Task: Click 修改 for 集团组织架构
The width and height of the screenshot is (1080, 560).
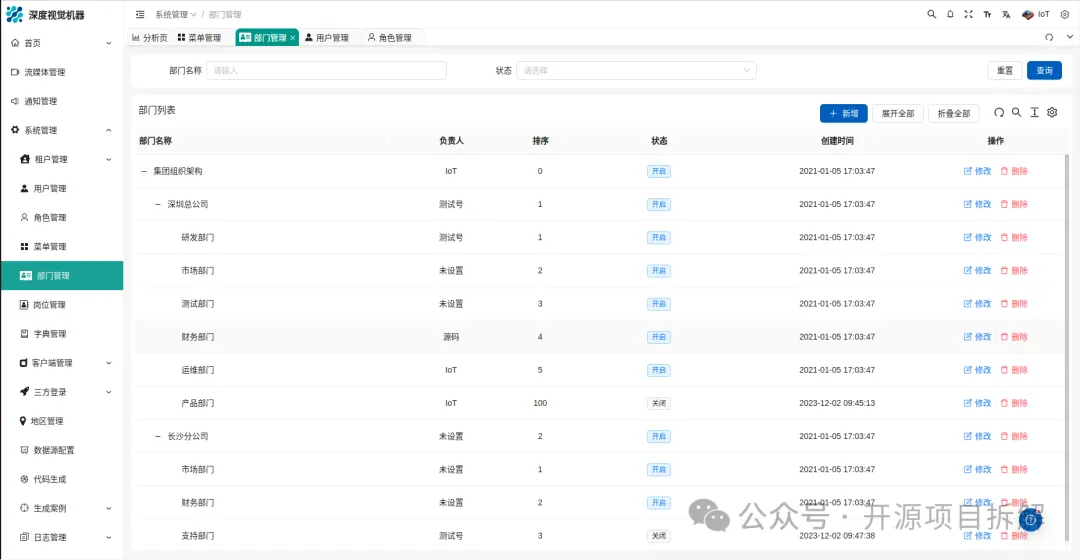Action: tap(977, 171)
